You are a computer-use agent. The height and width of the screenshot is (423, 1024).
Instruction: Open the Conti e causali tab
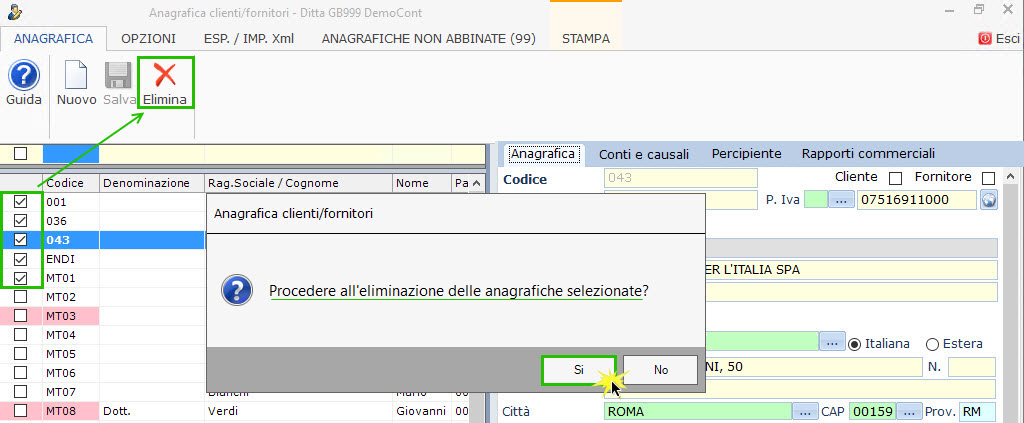[x=644, y=154]
